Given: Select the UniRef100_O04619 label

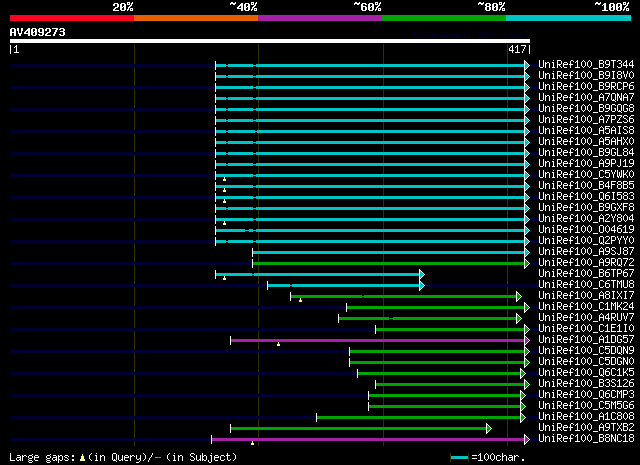Looking at the screenshot, I should (586, 230).
